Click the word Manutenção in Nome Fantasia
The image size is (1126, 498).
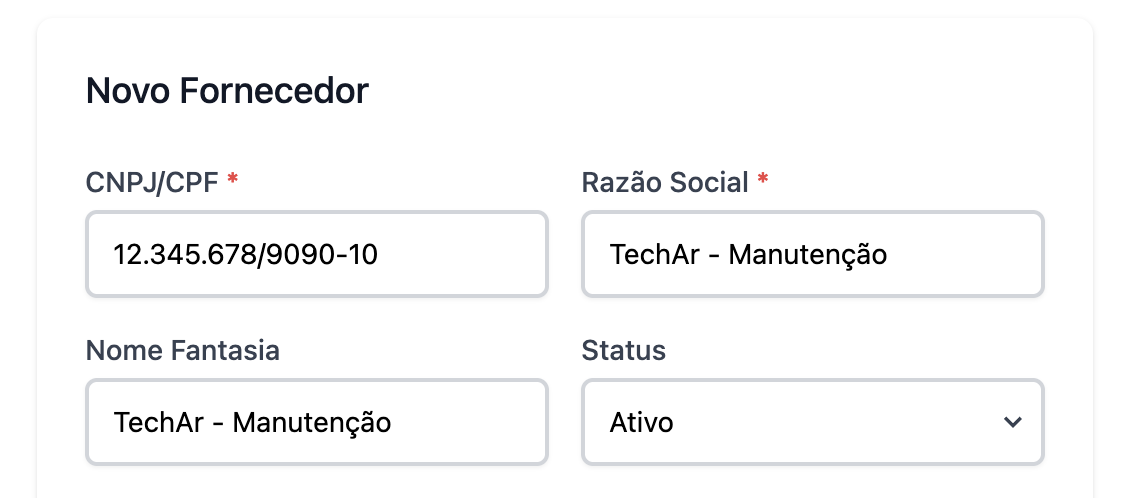(x=311, y=422)
